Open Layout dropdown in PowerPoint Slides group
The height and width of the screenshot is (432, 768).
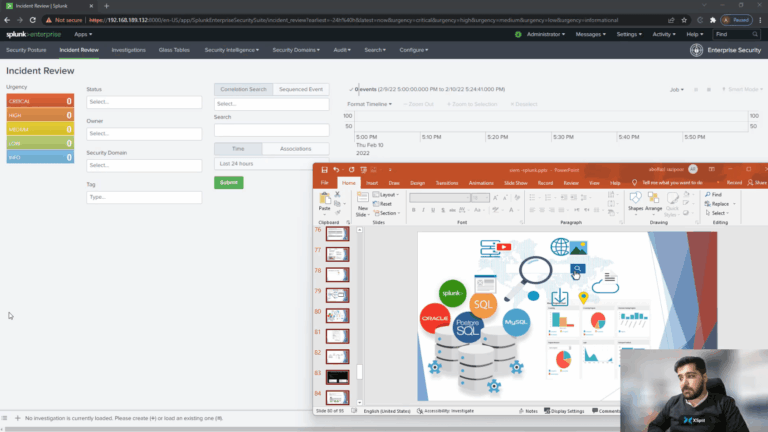(x=386, y=194)
